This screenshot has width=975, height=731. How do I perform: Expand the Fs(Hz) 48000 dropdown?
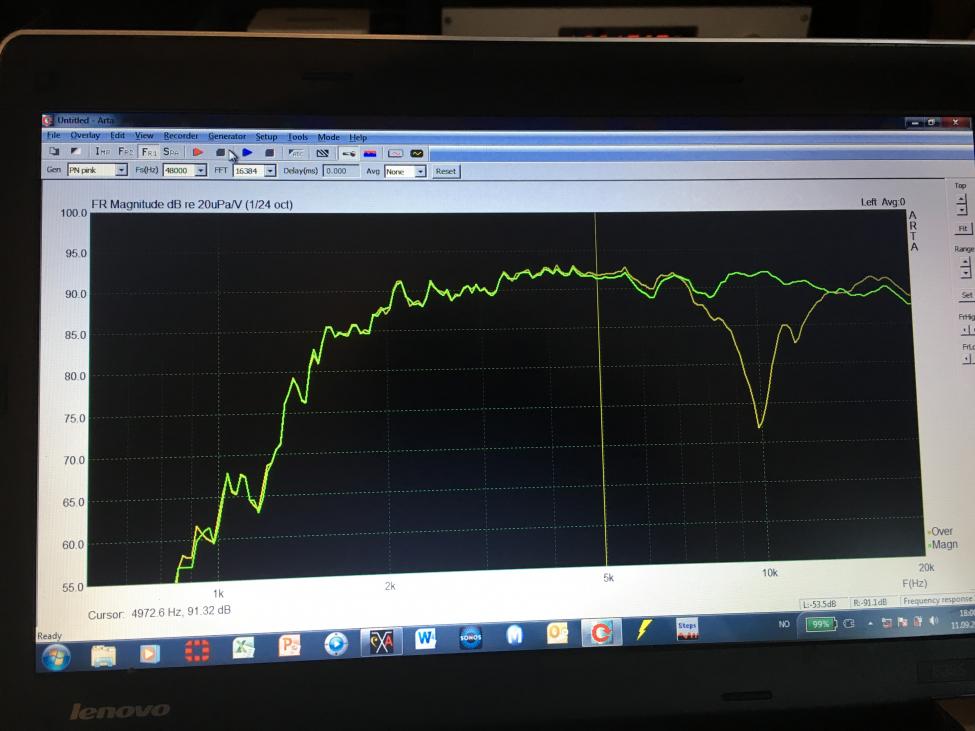(200, 170)
